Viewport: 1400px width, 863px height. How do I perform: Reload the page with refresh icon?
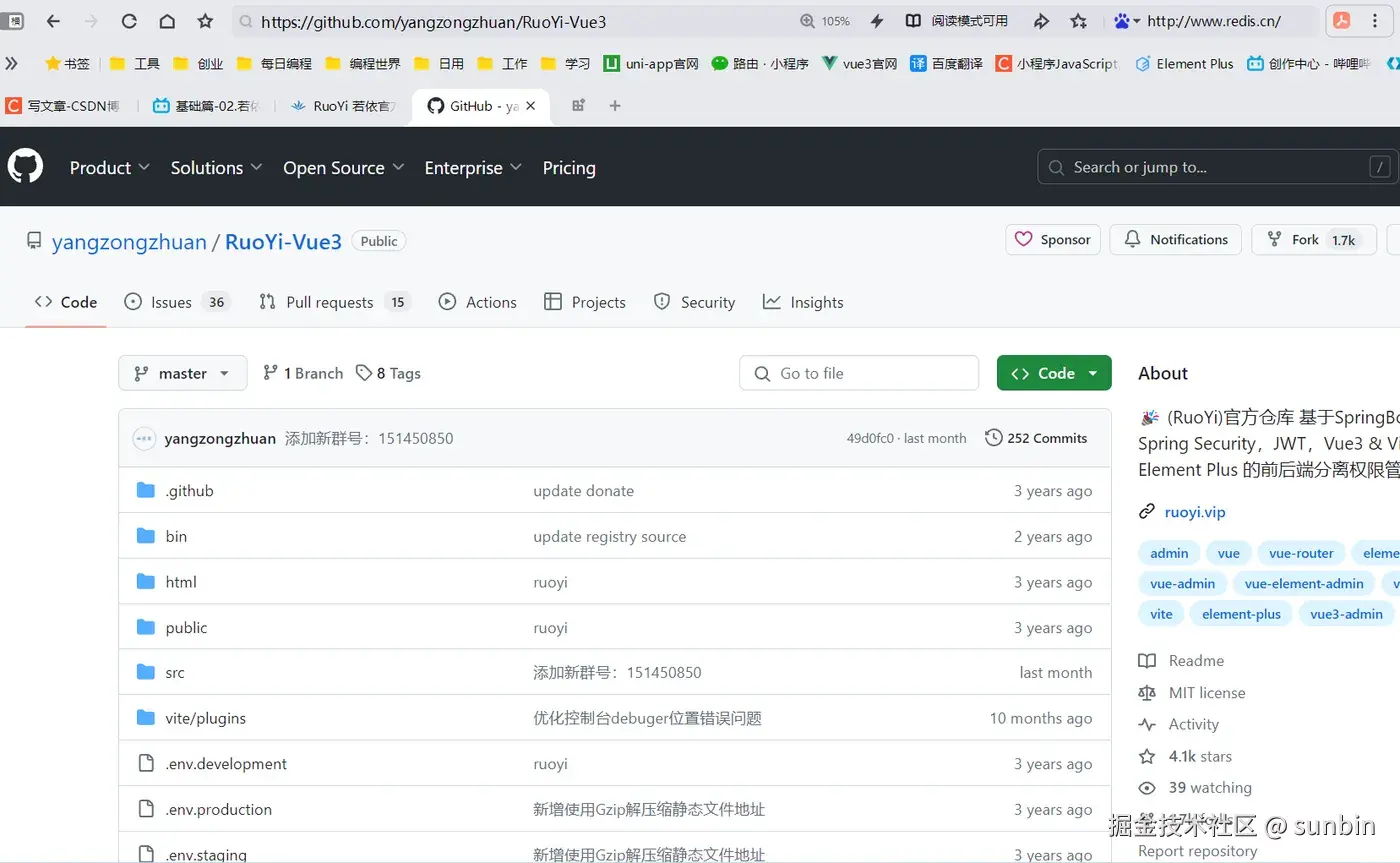tap(129, 21)
